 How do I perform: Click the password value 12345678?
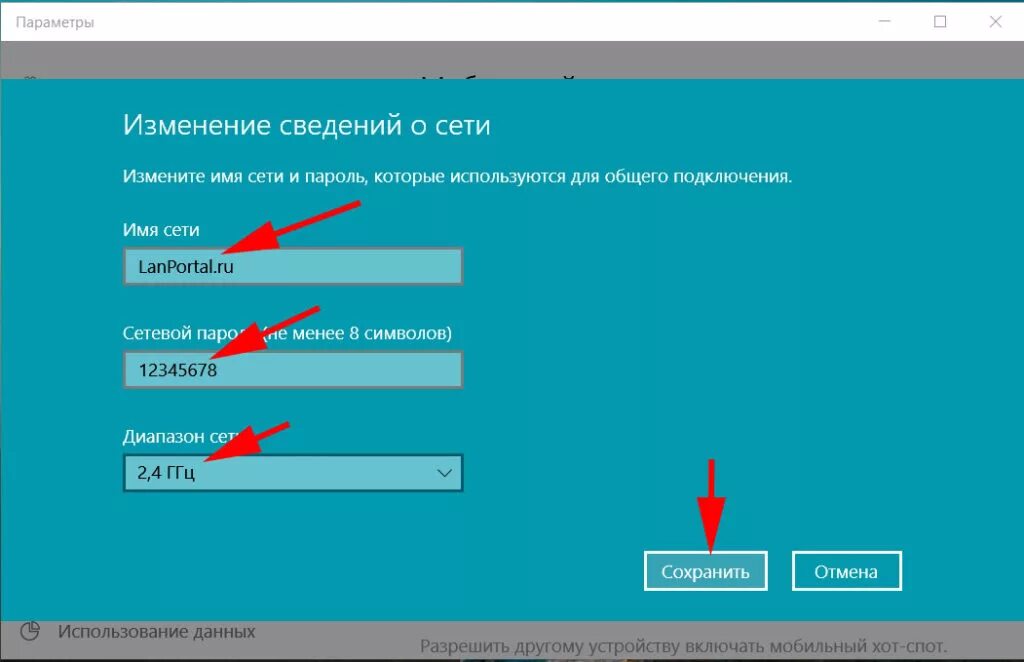[x=168, y=369]
